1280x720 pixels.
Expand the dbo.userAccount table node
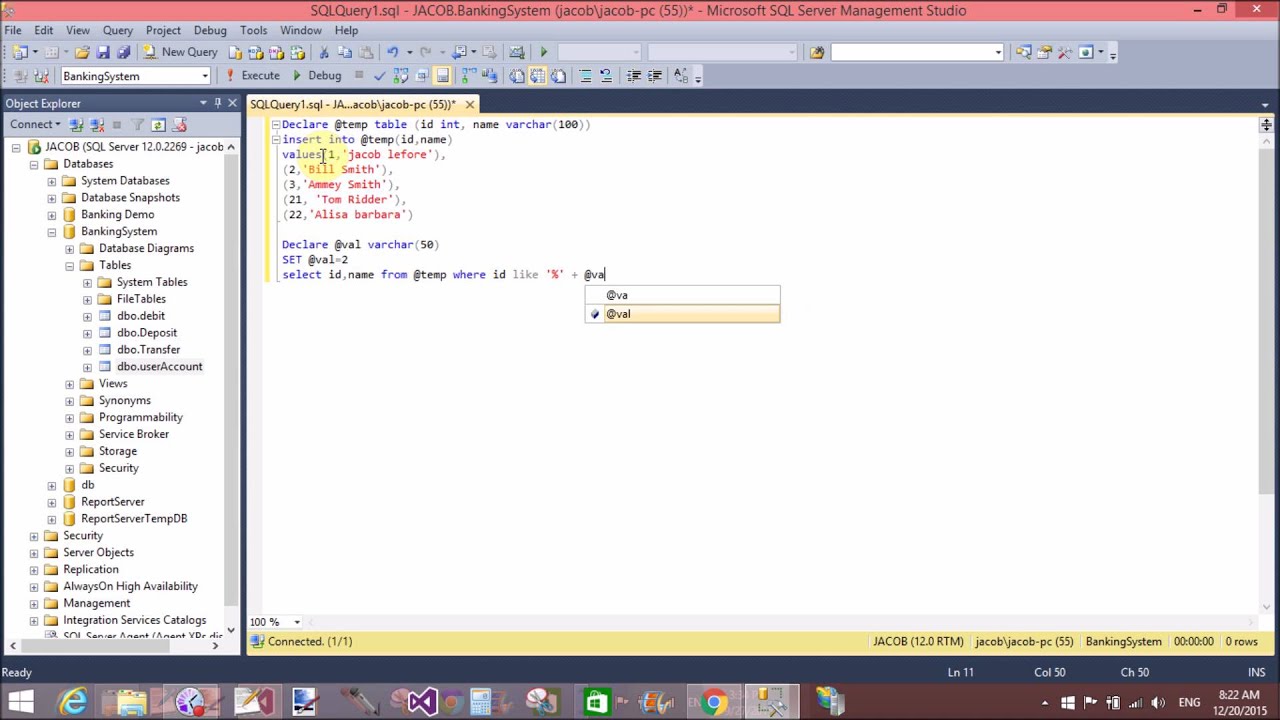click(x=88, y=367)
